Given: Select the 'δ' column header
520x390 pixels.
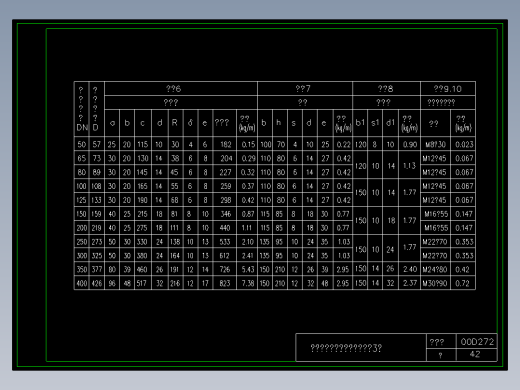Looking at the screenshot, I should (x=190, y=123).
